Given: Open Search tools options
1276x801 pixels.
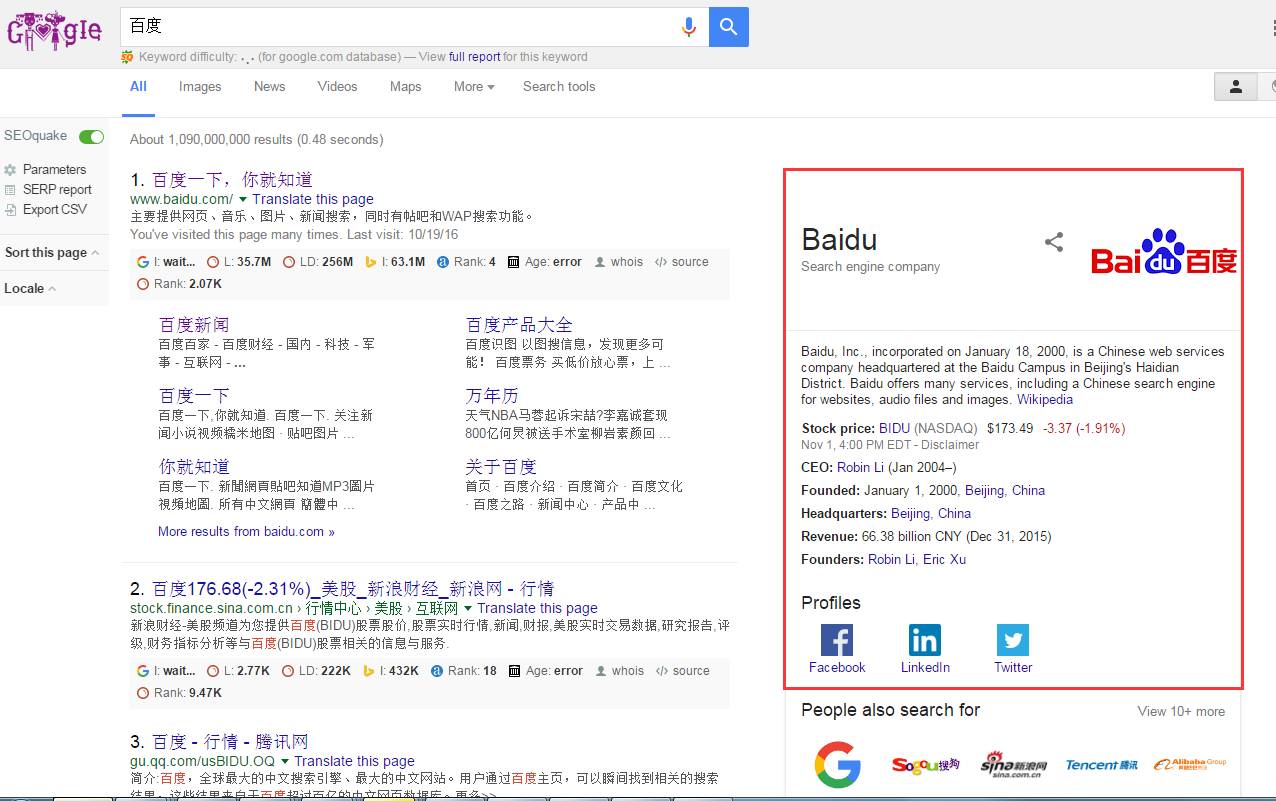Looking at the screenshot, I should click(559, 87).
